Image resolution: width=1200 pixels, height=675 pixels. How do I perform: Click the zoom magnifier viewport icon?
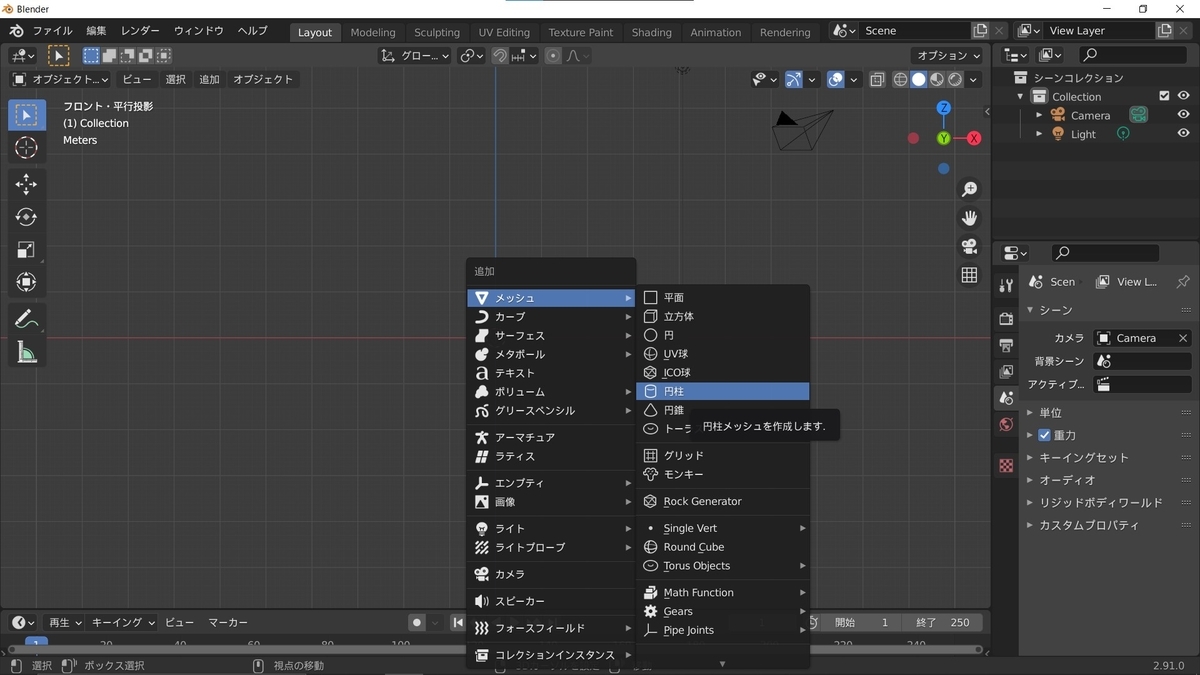coord(969,189)
